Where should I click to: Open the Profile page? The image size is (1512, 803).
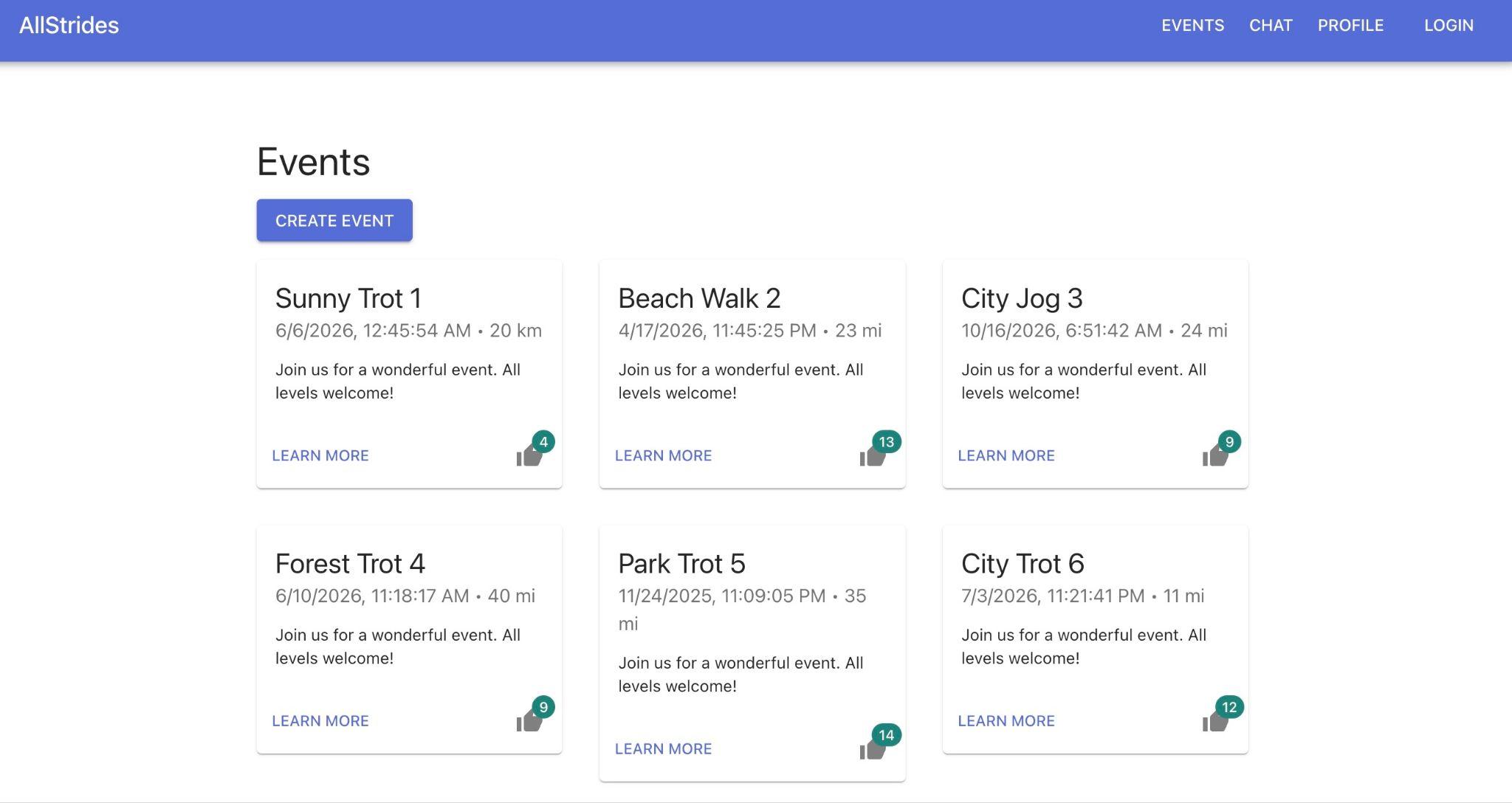1350,25
